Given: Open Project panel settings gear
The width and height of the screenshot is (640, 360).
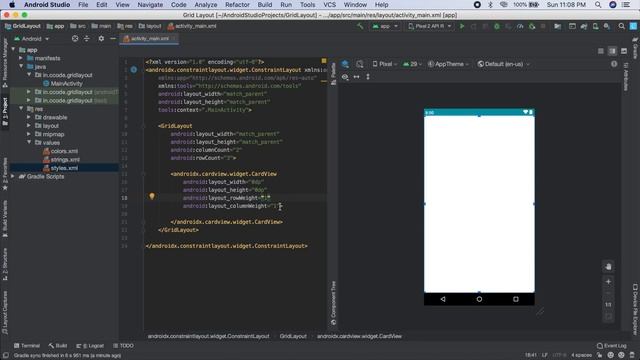Looking at the screenshot, I should coord(101,38).
